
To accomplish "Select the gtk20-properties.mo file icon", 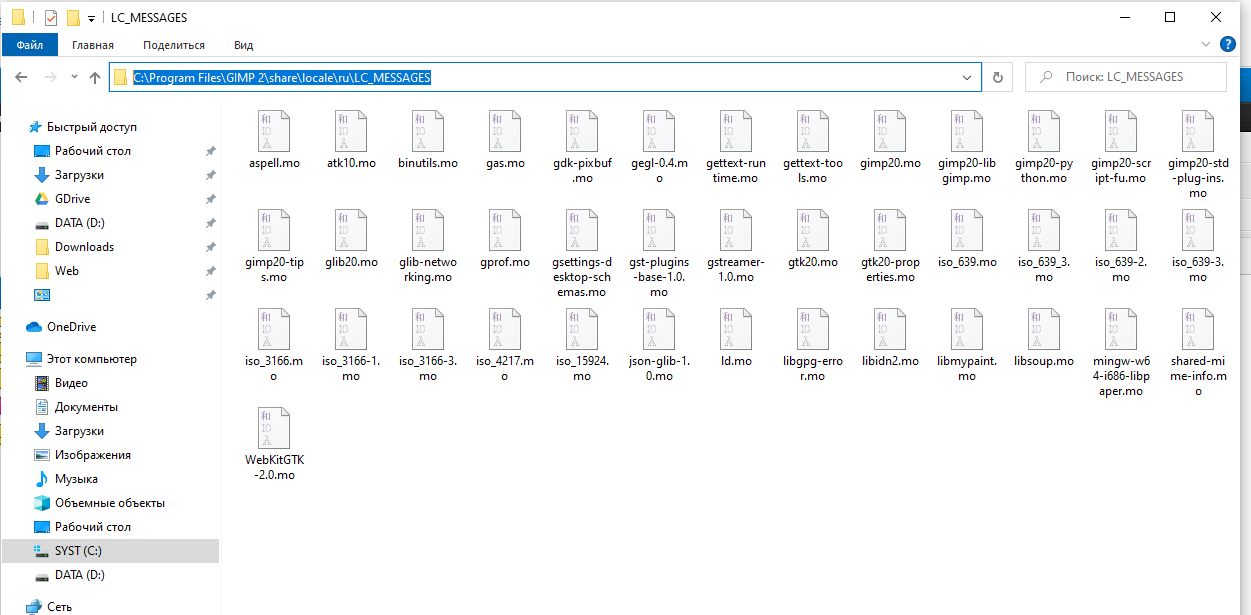I will tap(890, 229).
